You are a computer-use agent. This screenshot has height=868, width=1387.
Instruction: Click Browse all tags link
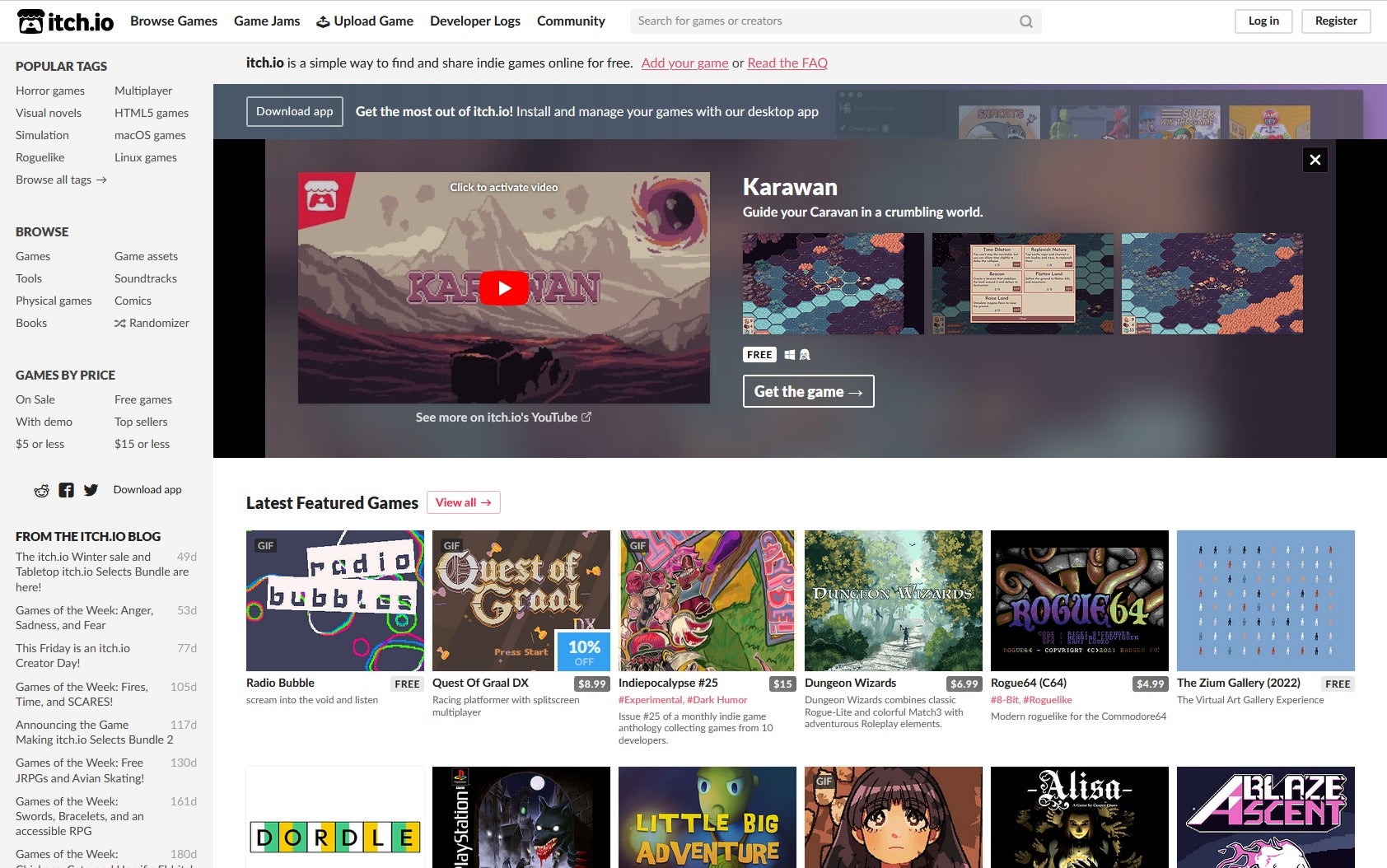pyautogui.click(x=61, y=180)
